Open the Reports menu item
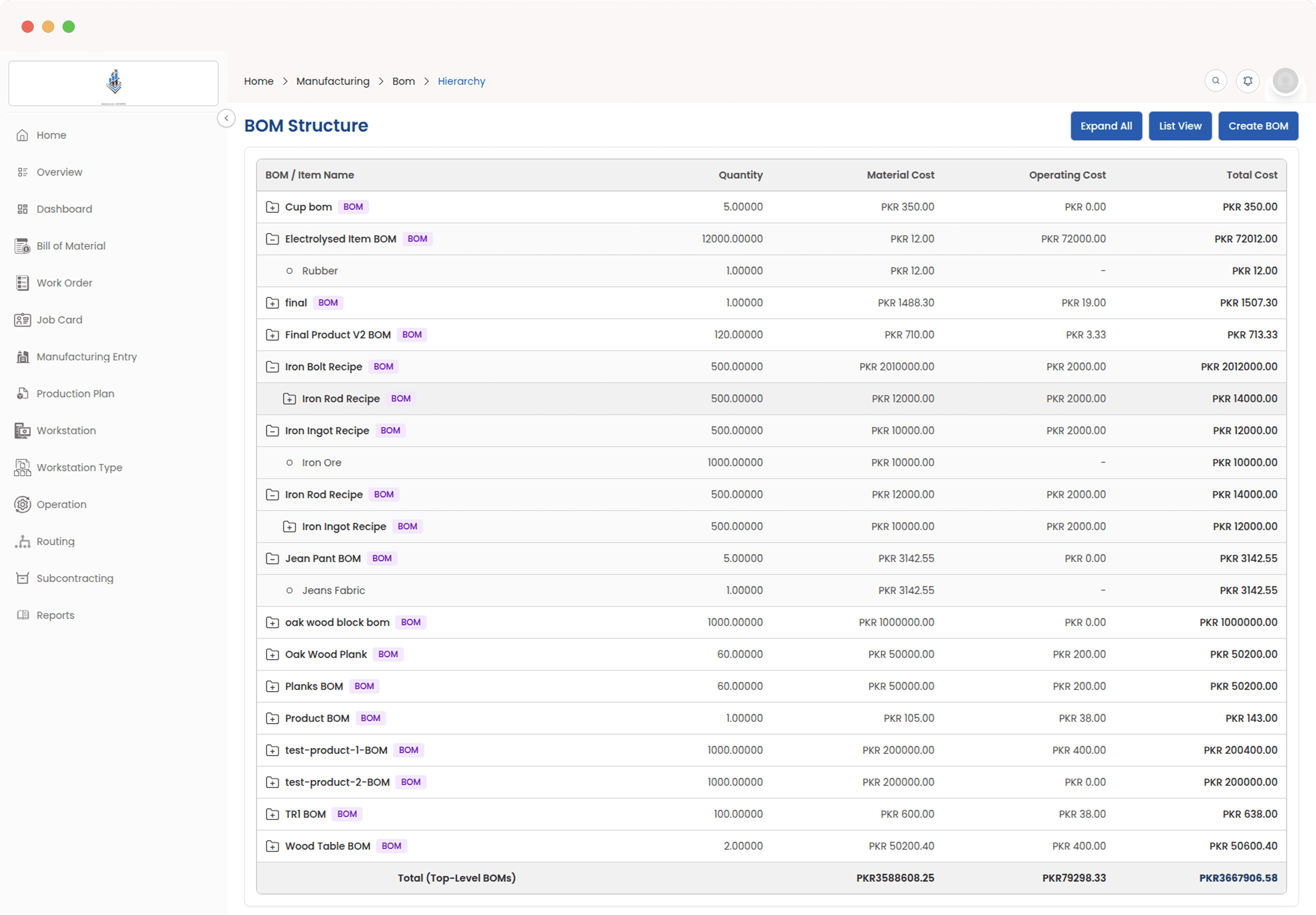This screenshot has width=1316, height=915. tap(55, 615)
